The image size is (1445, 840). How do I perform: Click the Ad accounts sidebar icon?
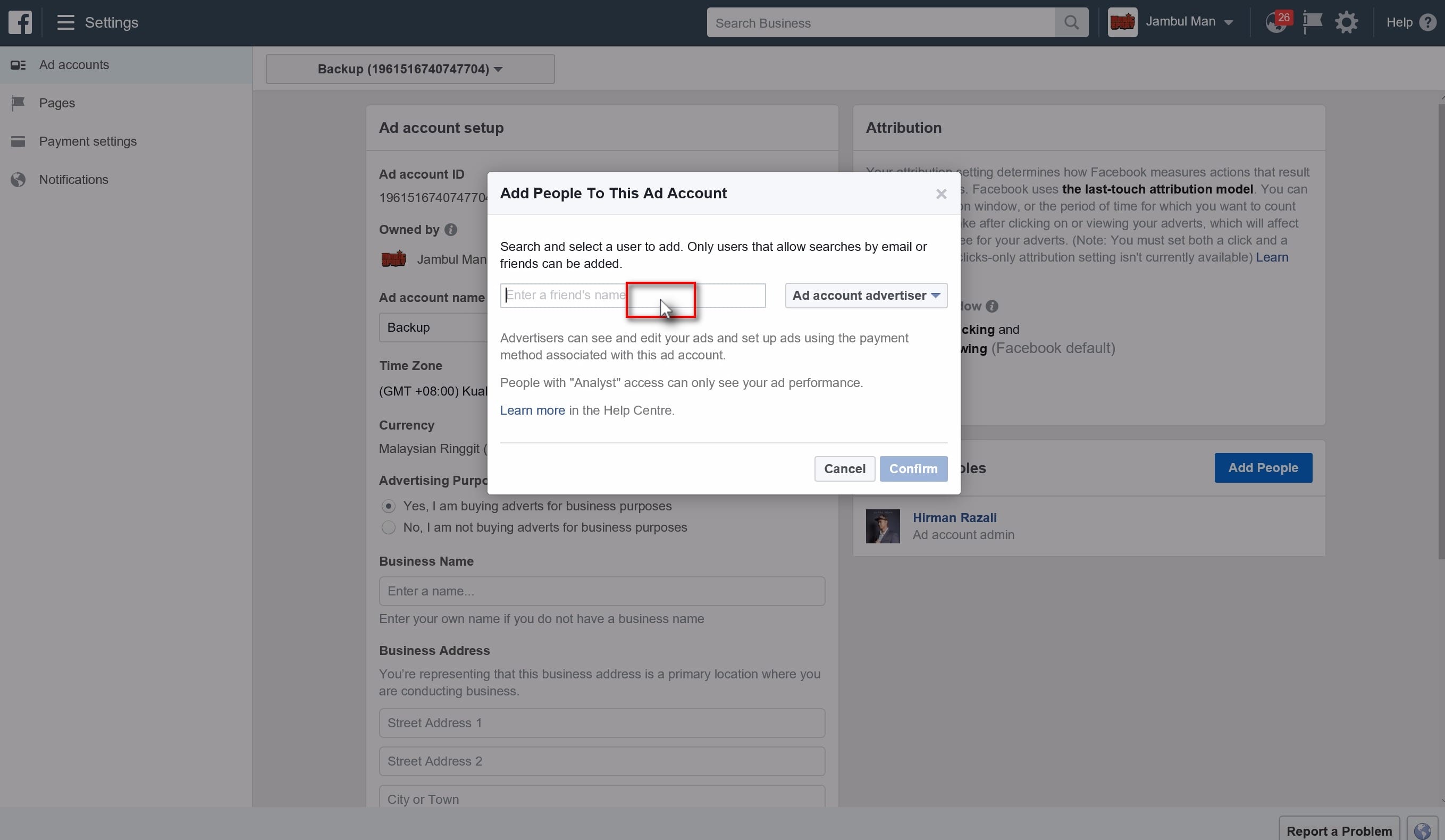pyautogui.click(x=19, y=65)
